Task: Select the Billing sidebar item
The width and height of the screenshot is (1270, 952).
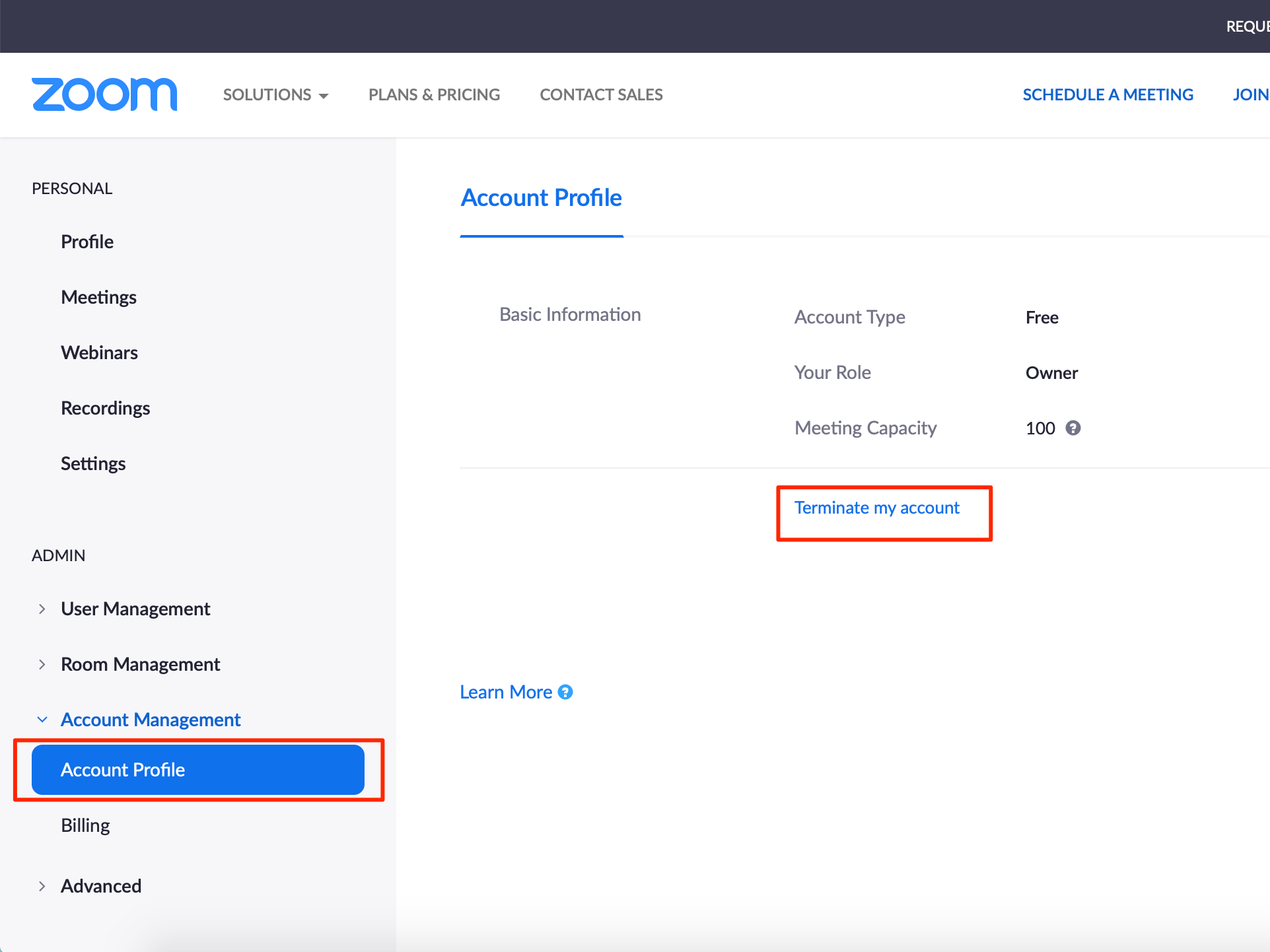Action: click(x=85, y=825)
